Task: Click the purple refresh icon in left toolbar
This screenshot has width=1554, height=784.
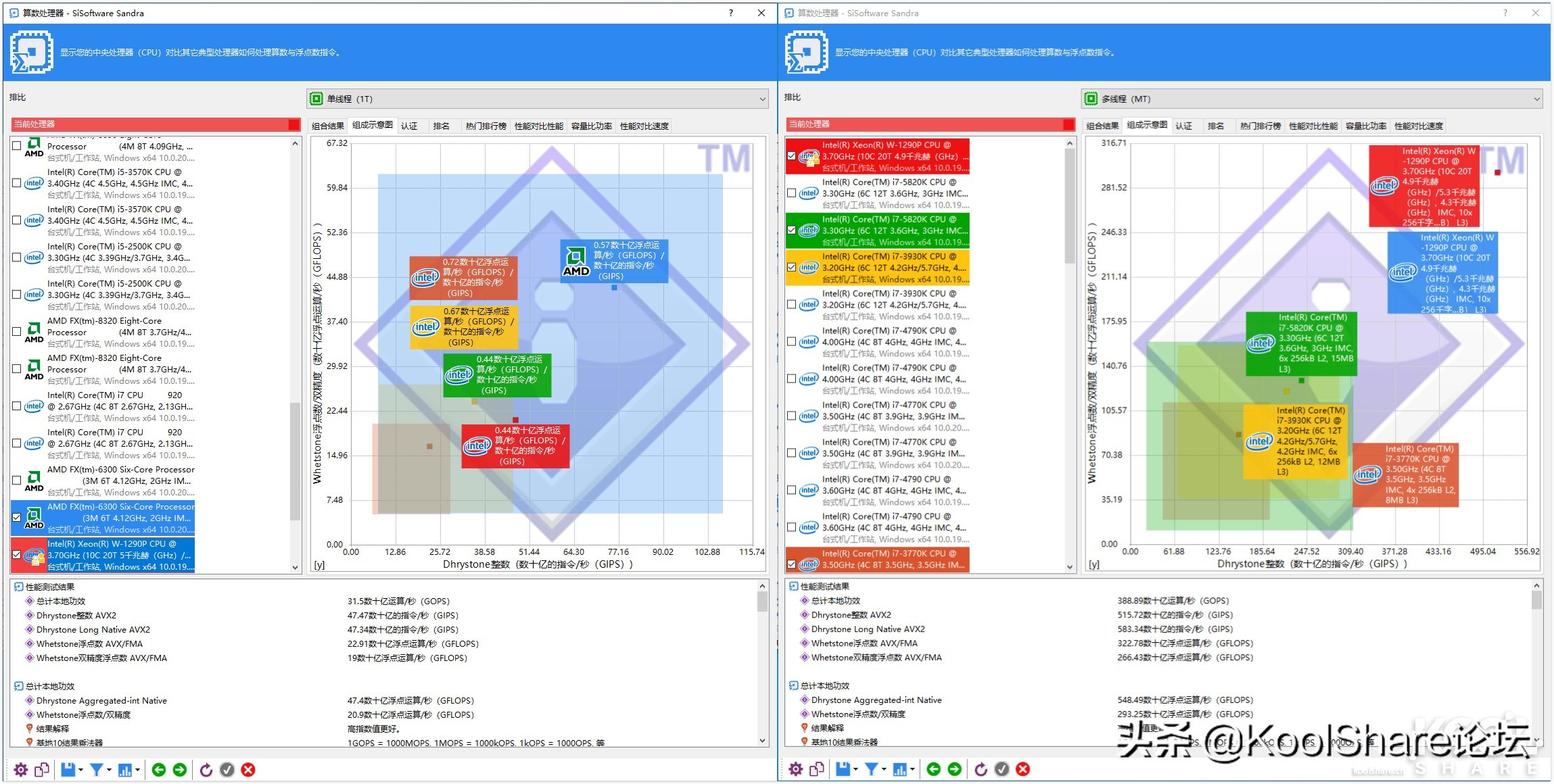Action: pyautogui.click(x=206, y=770)
